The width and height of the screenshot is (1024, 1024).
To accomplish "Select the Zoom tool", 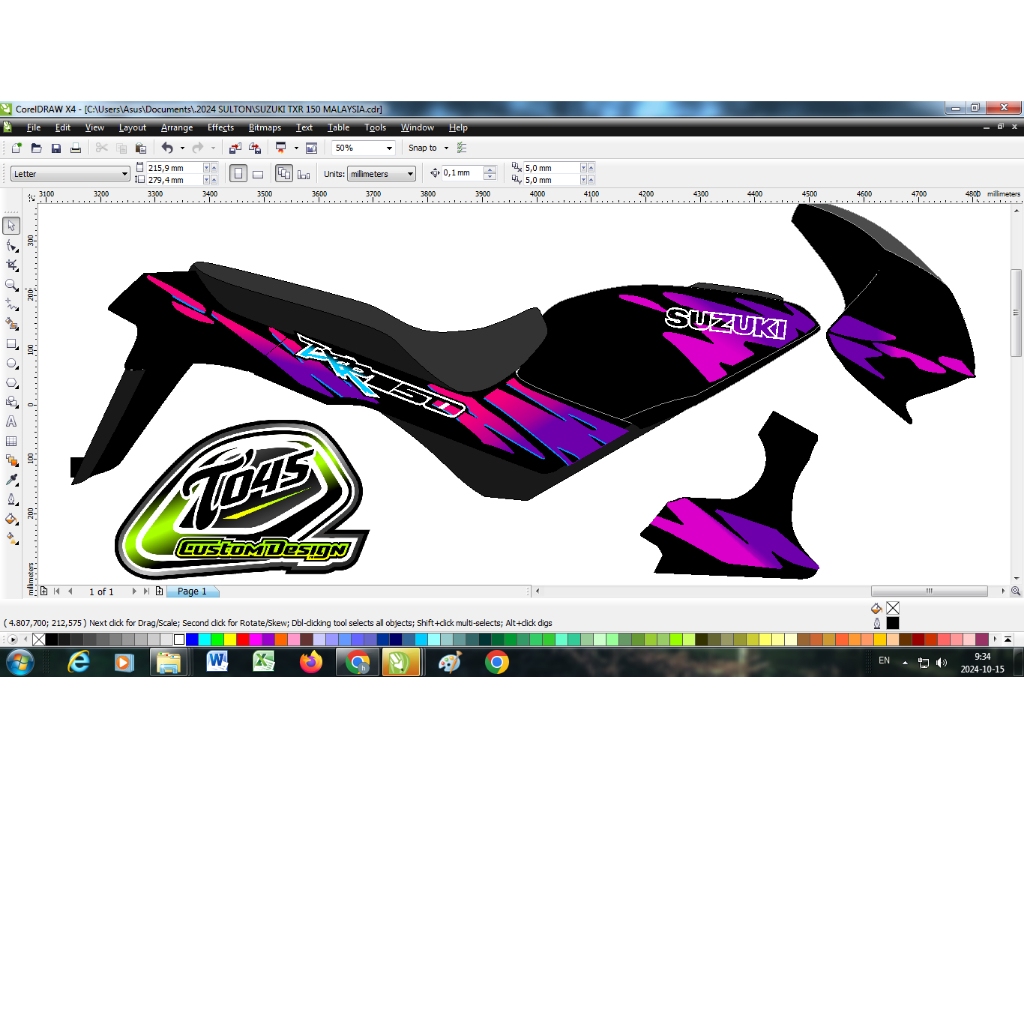I will pyautogui.click(x=12, y=285).
